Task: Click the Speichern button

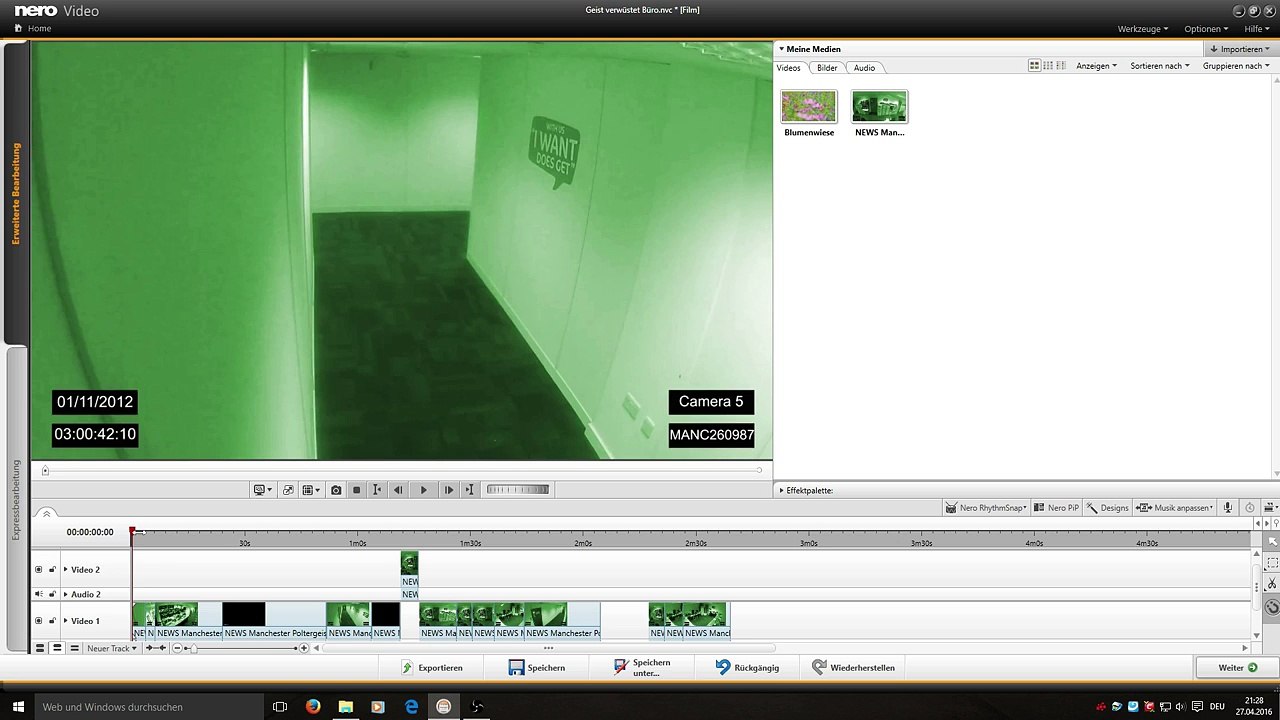Action: (537, 668)
